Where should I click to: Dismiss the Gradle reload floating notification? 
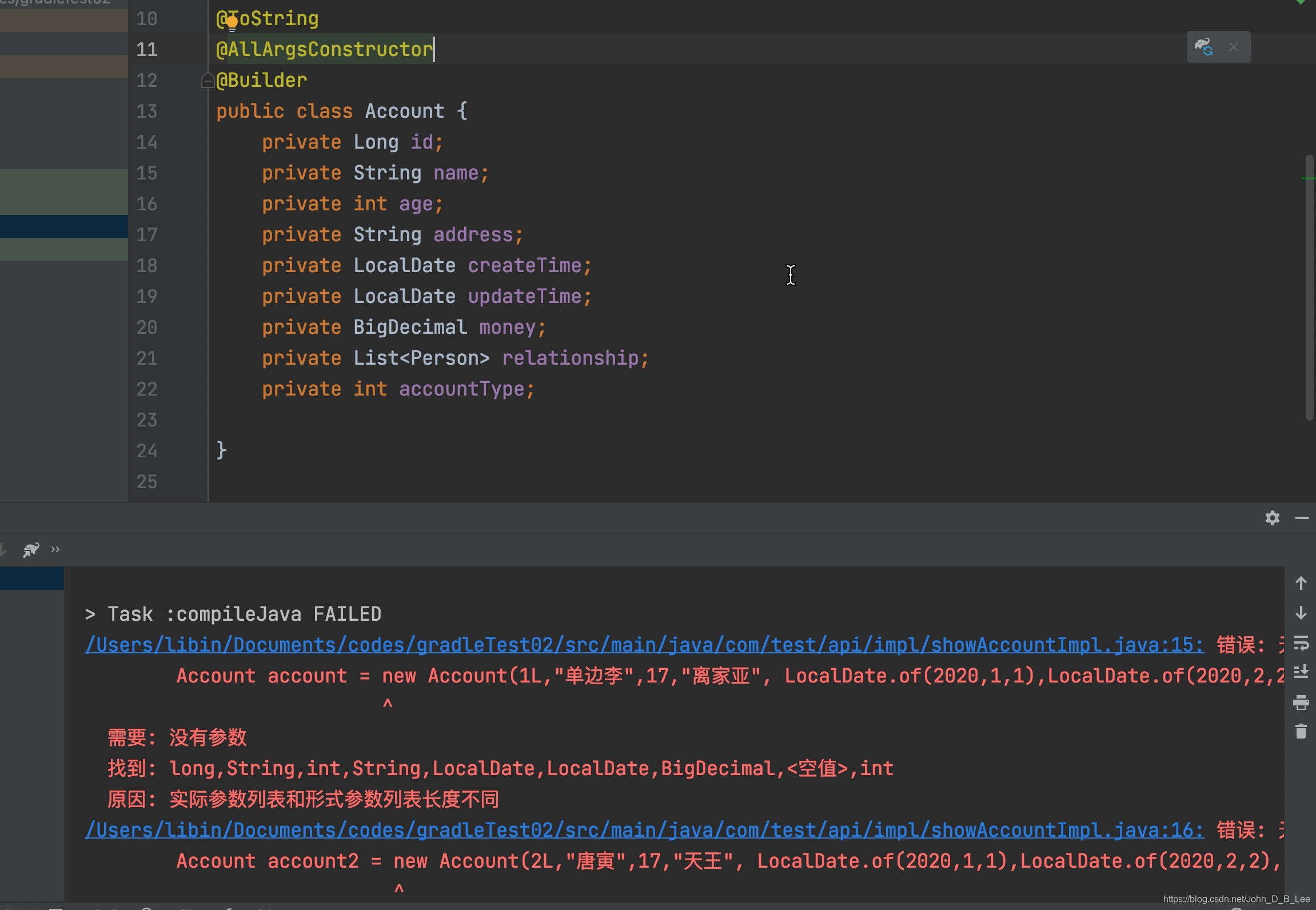(1234, 47)
